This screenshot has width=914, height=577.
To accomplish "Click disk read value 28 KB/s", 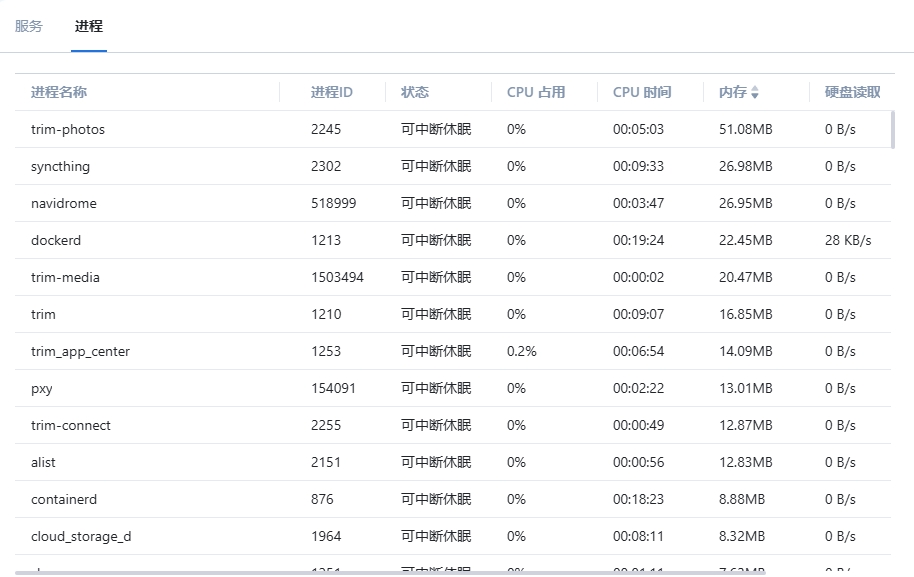I will tap(848, 240).
